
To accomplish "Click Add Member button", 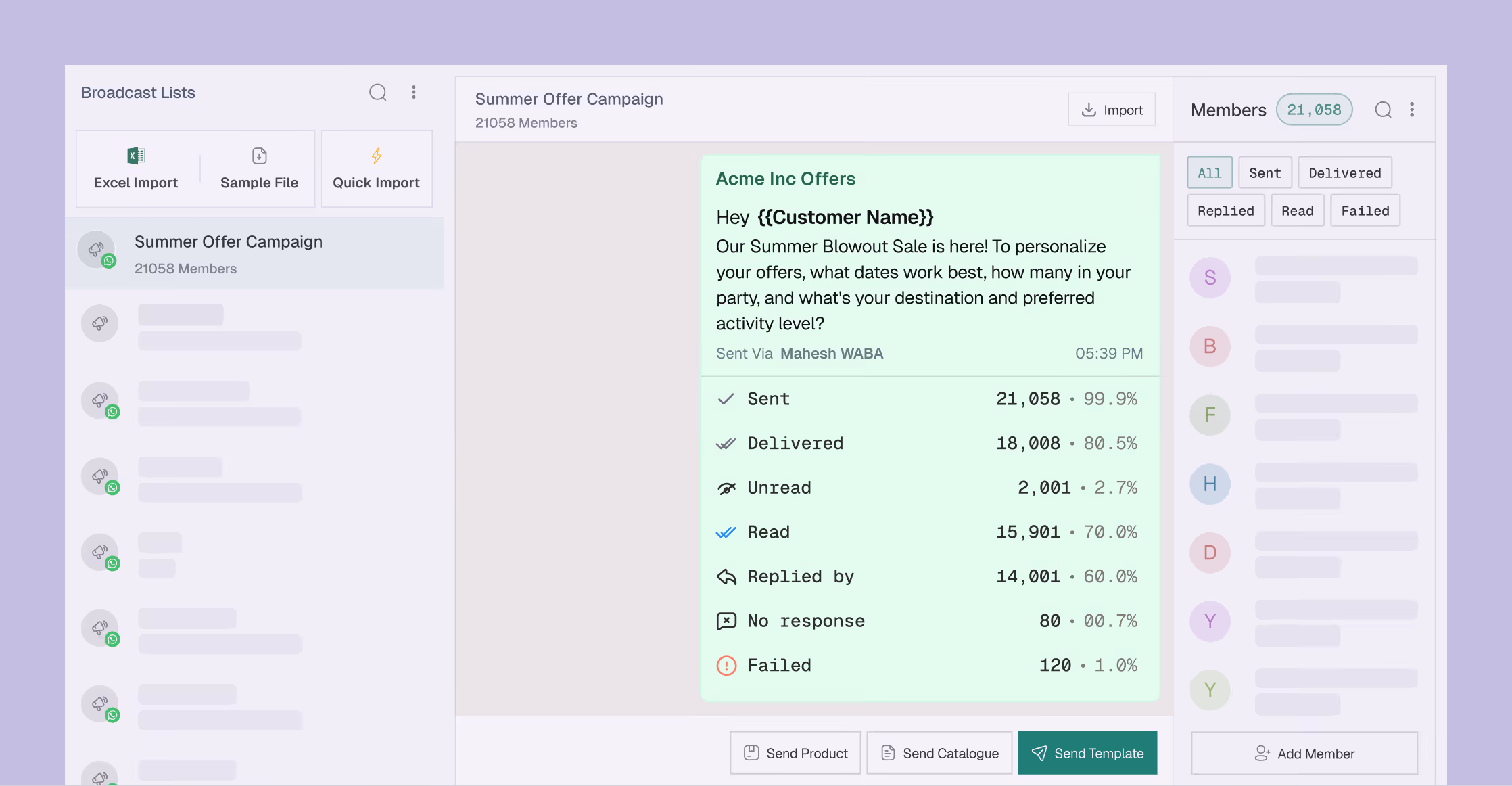I will point(1304,753).
